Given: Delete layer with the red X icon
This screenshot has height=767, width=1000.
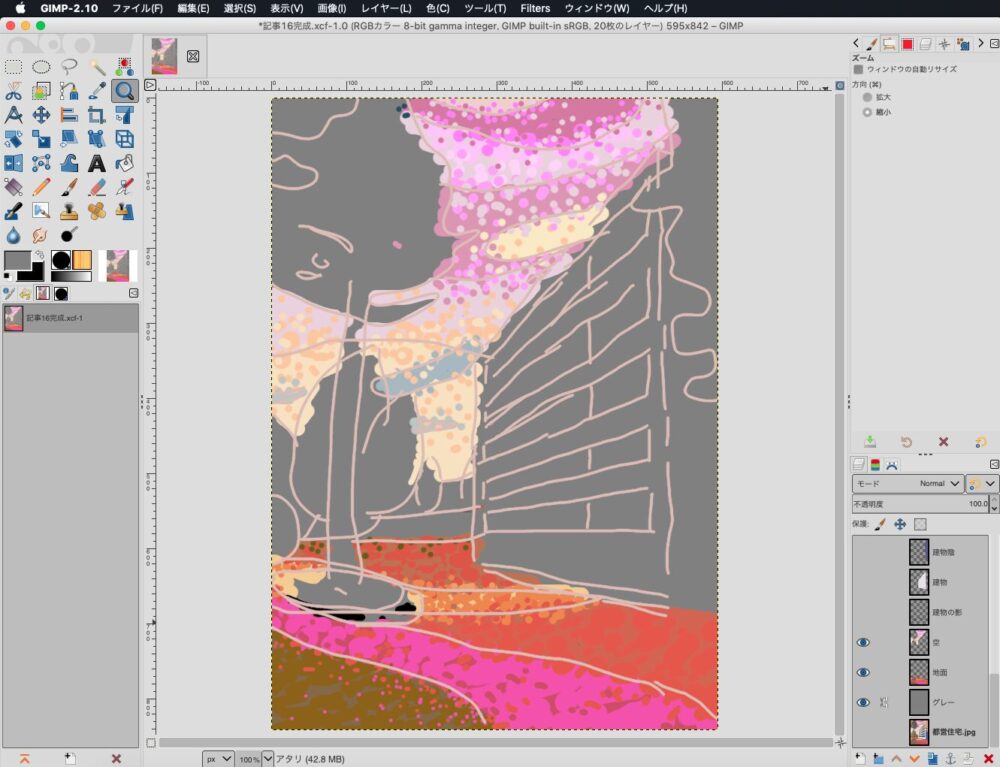Looking at the screenshot, I should 988,758.
